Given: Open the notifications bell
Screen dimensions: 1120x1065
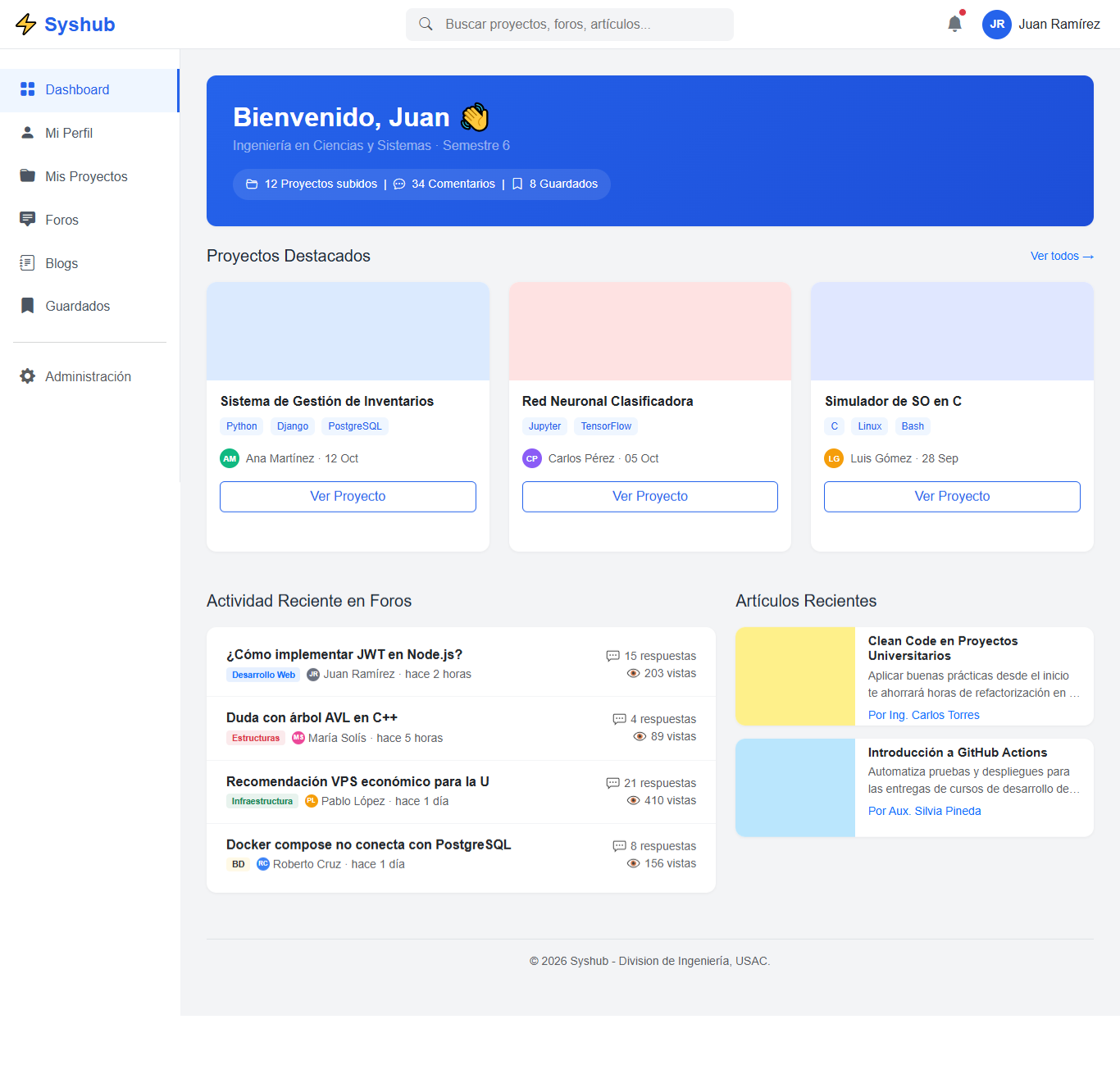Looking at the screenshot, I should [x=954, y=24].
